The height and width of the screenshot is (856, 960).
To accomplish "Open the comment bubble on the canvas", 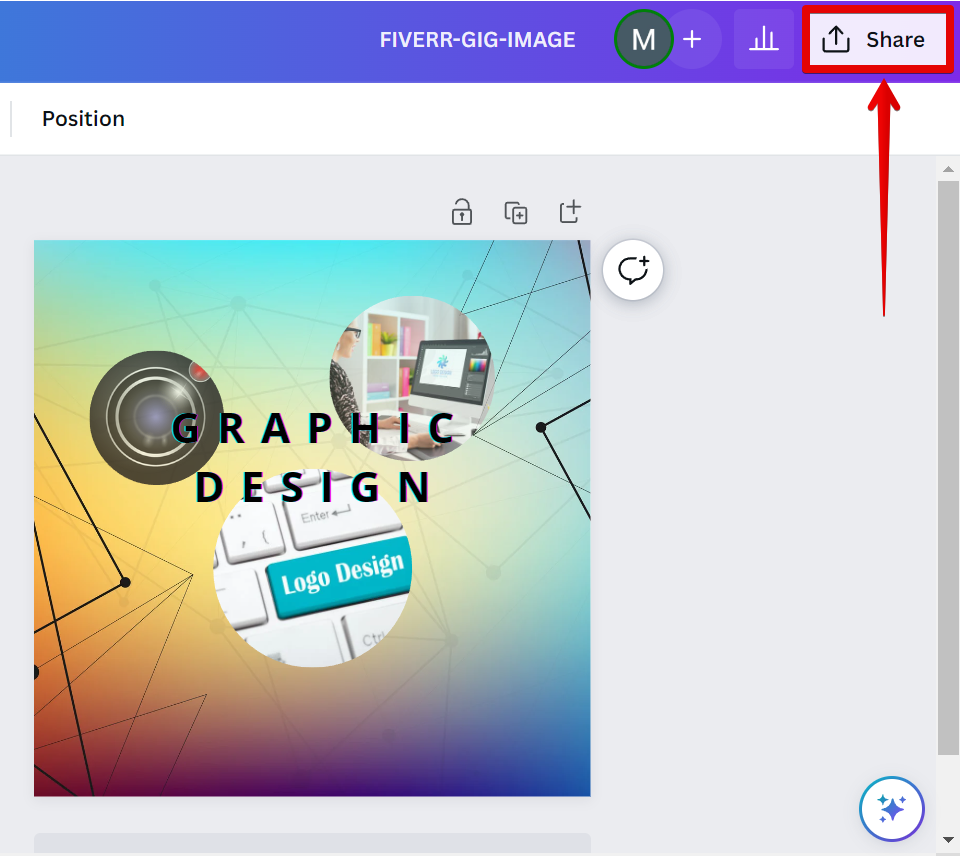I will 632,270.
